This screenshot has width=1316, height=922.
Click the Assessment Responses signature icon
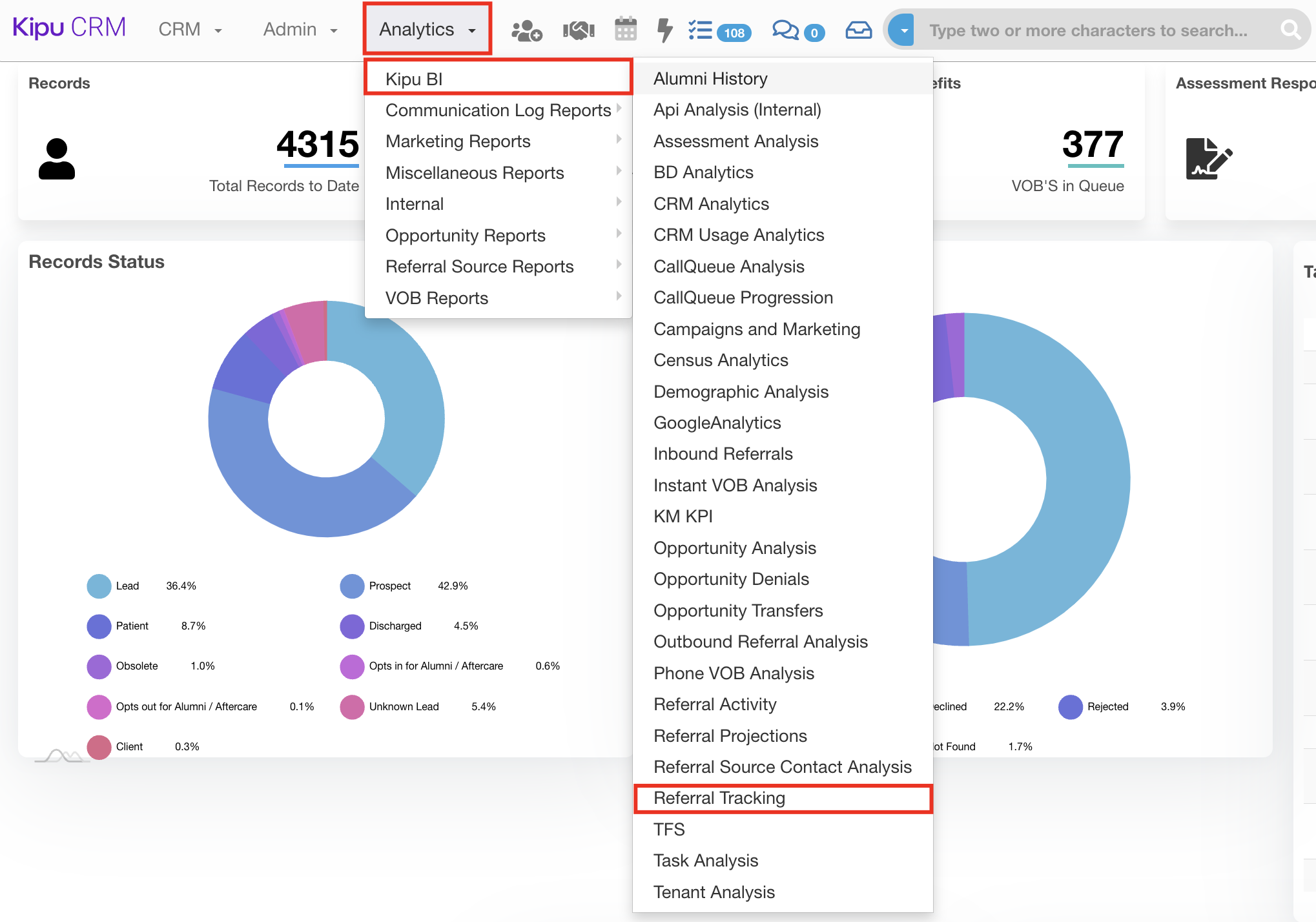[1208, 158]
